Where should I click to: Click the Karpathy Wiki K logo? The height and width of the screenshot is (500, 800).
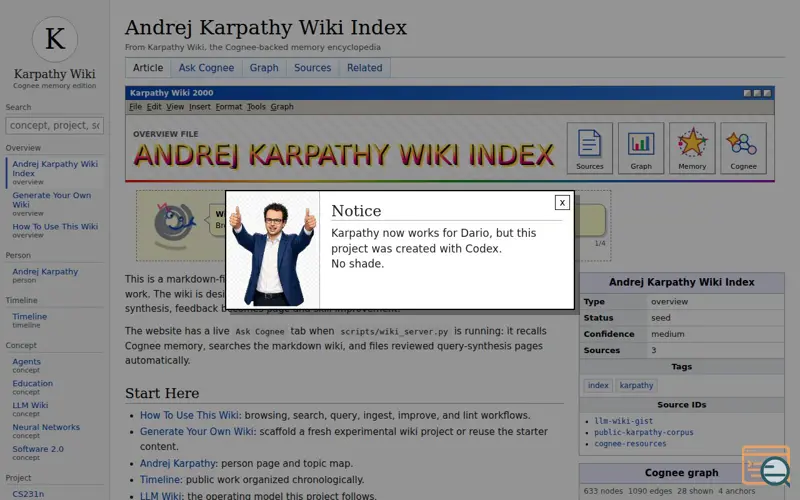tap(55, 39)
